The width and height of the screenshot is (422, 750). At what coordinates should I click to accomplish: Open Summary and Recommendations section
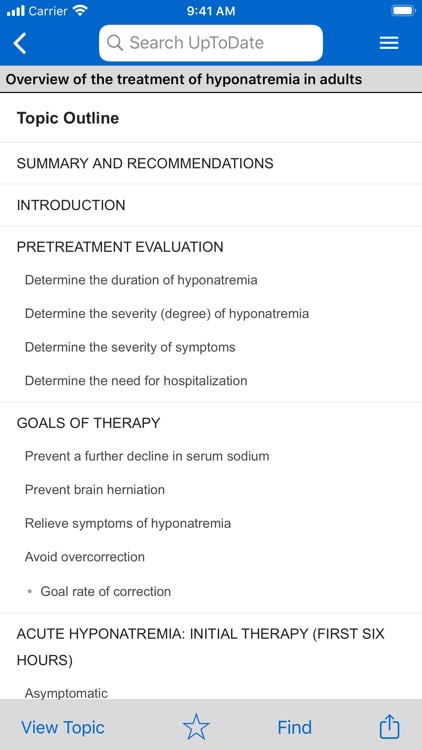tap(211, 164)
